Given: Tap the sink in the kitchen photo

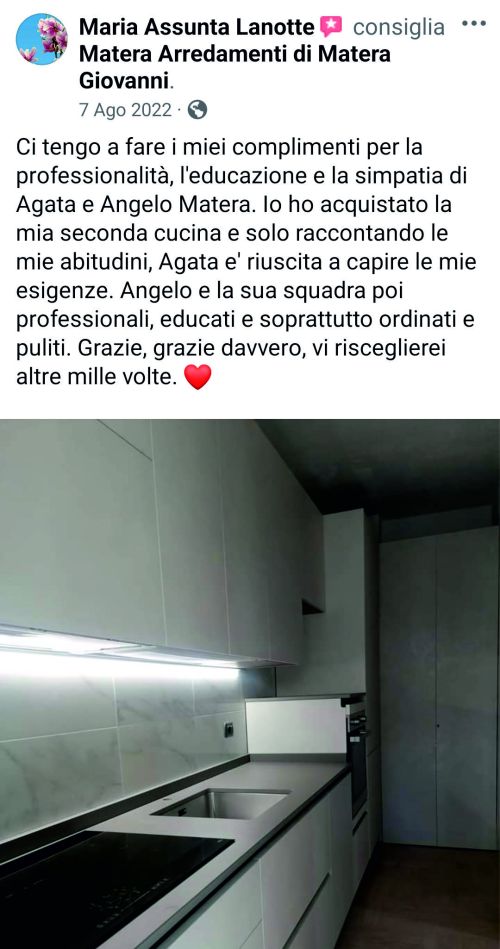Looking at the screenshot, I should [220, 803].
